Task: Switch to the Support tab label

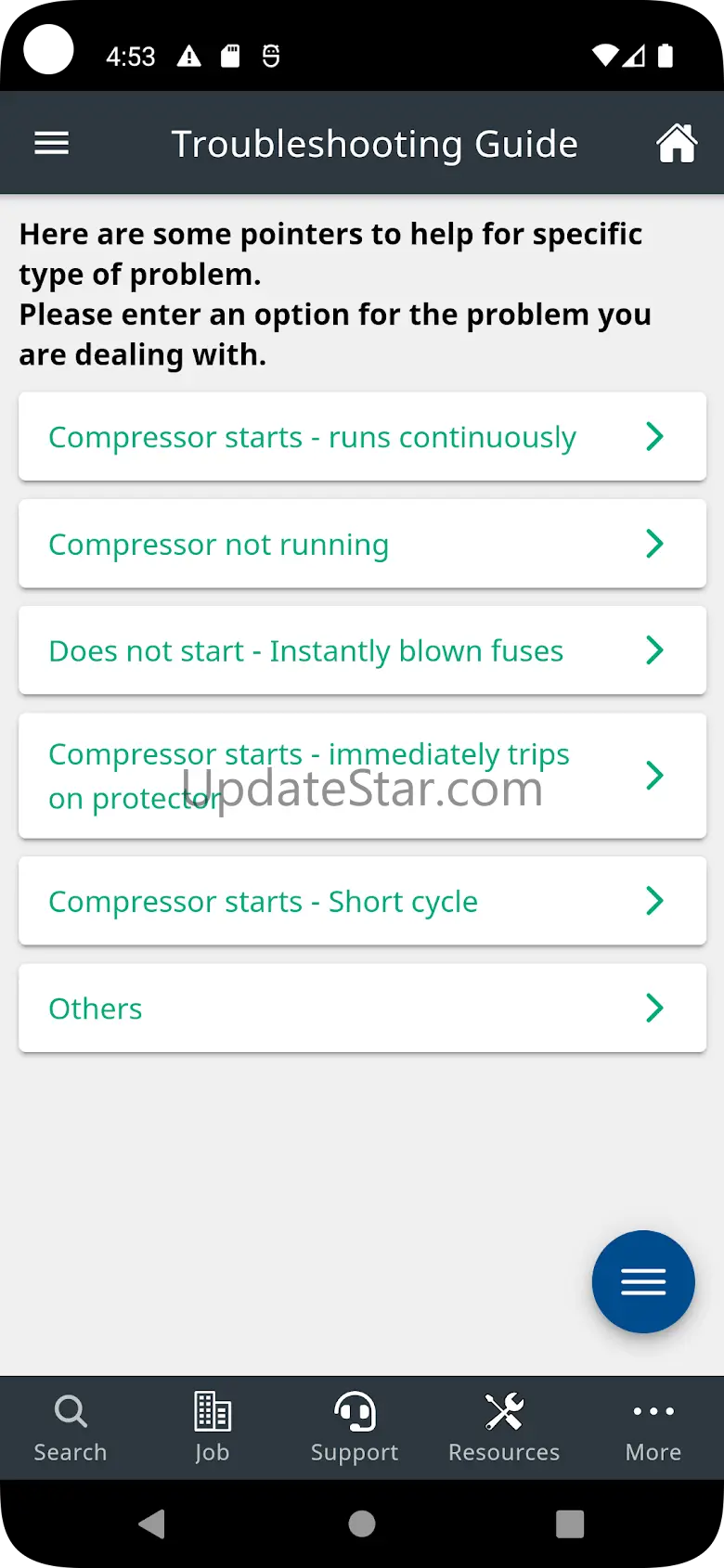Action: tap(355, 1452)
